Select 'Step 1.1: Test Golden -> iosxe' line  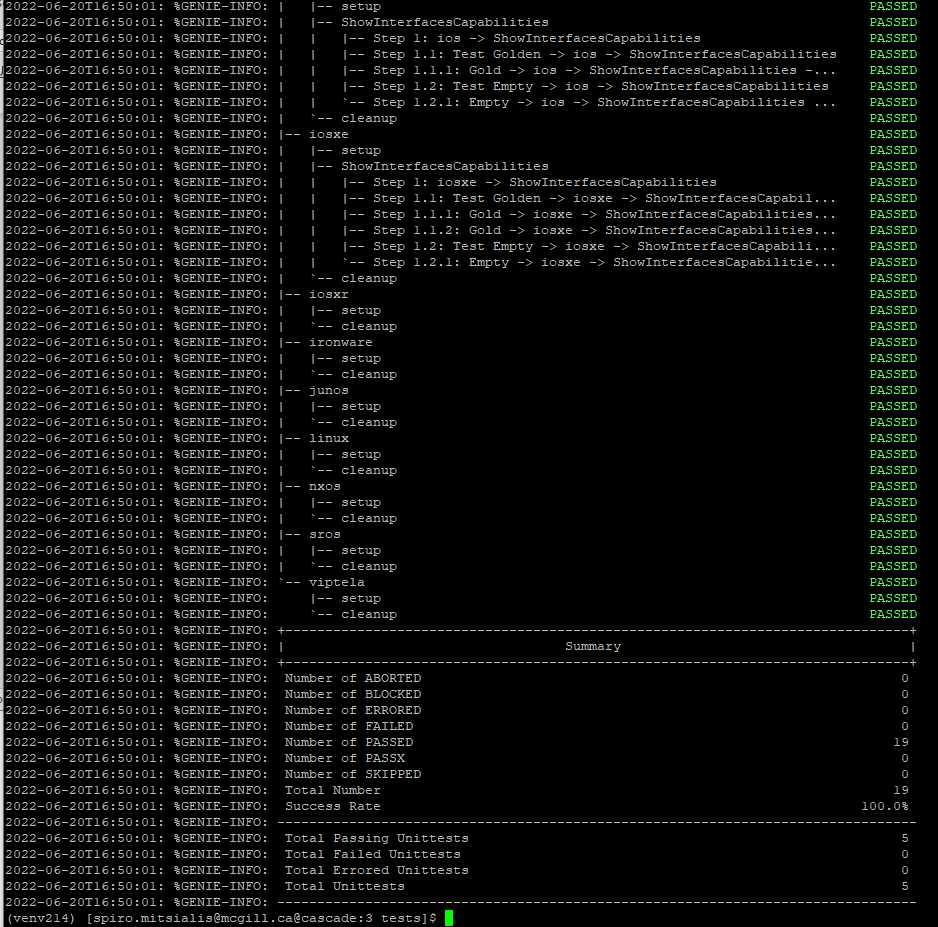[605, 198]
